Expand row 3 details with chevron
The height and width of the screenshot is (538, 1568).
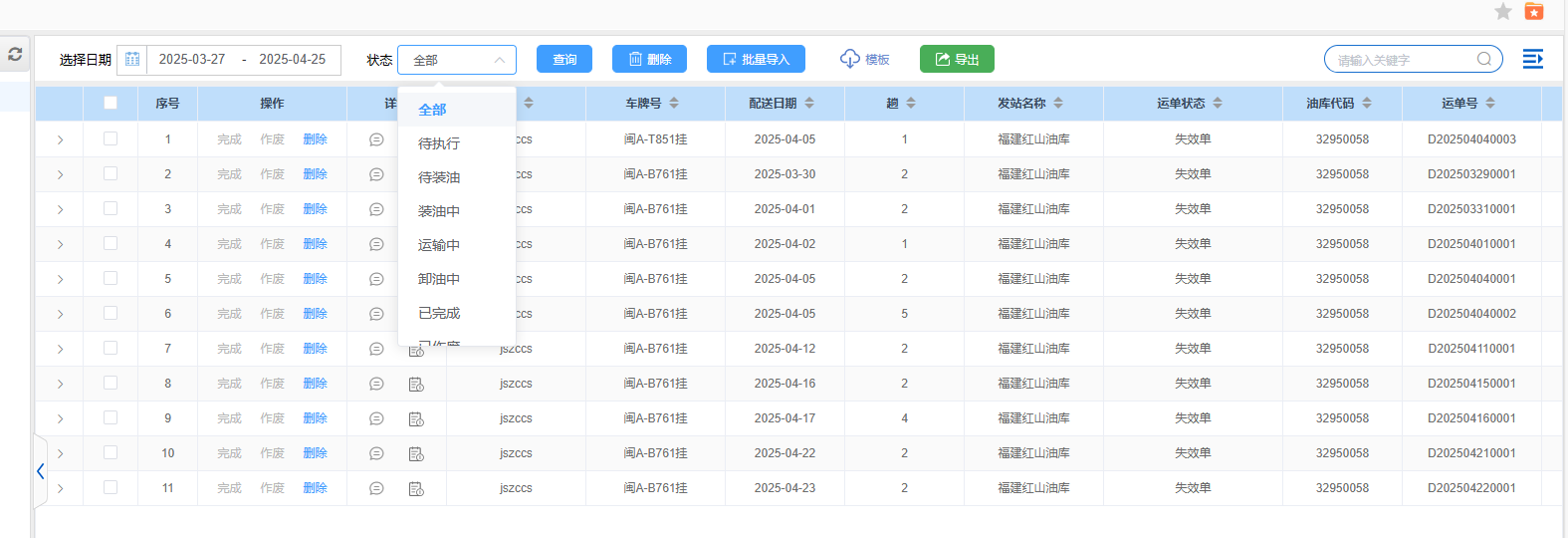click(x=60, y=209)
